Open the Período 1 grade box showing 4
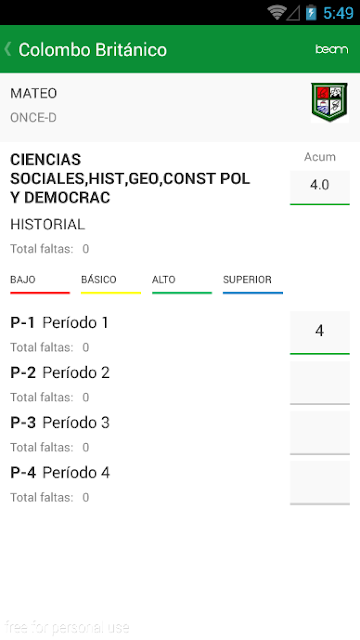The image size is (360, 640). pos(320,333)
